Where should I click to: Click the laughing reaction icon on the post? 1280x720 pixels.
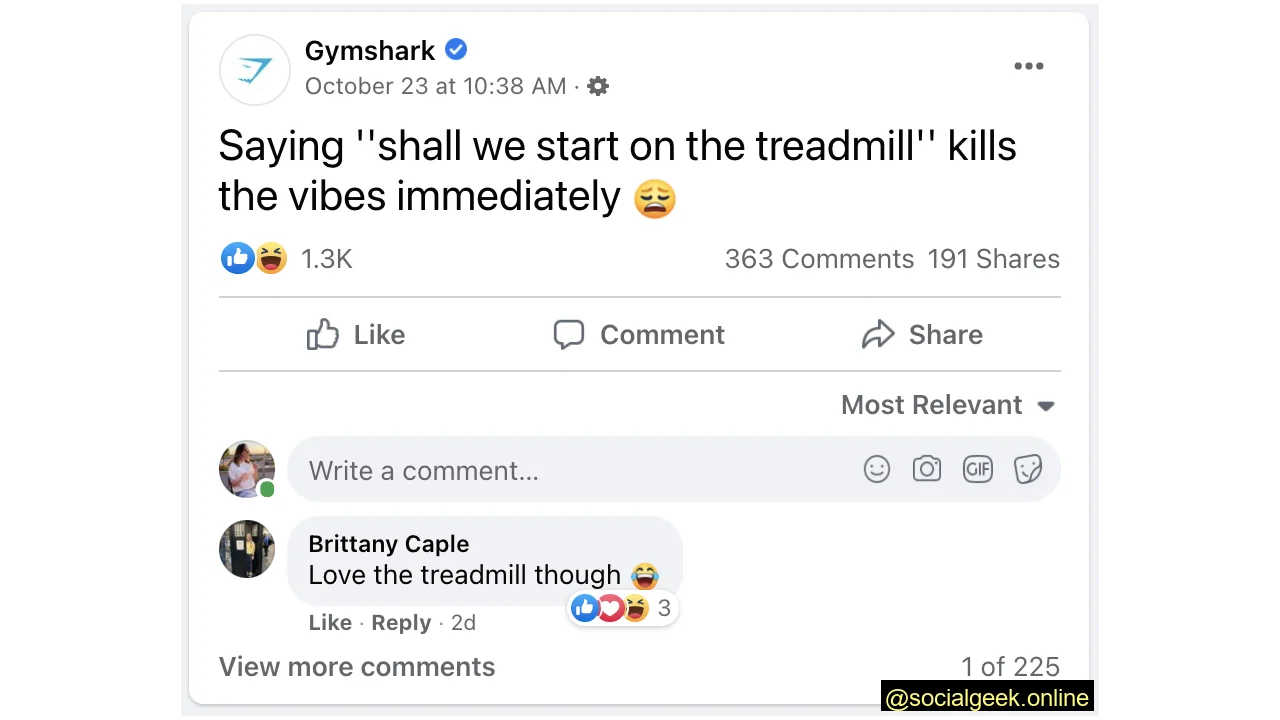[270, 258]
